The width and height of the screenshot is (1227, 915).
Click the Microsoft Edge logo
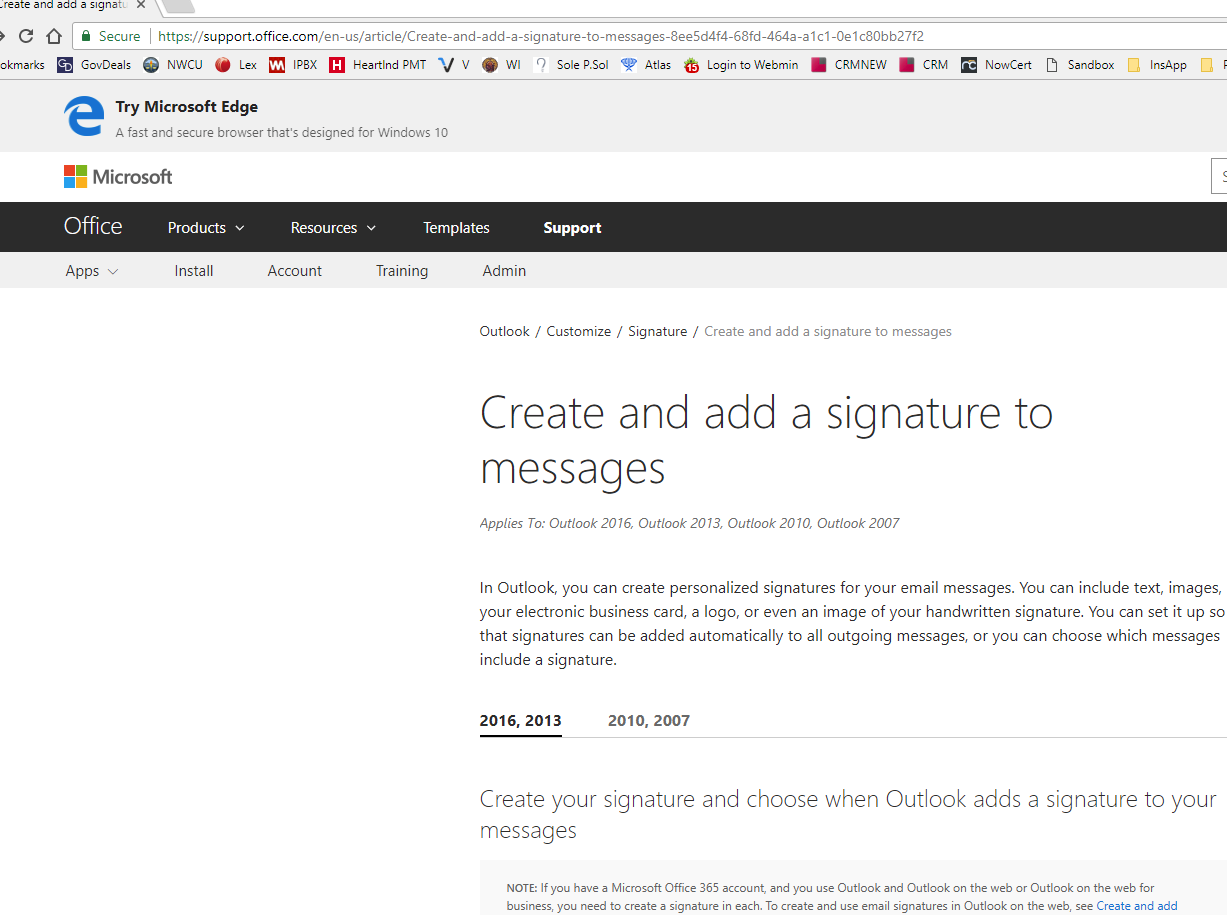[84, 116]
